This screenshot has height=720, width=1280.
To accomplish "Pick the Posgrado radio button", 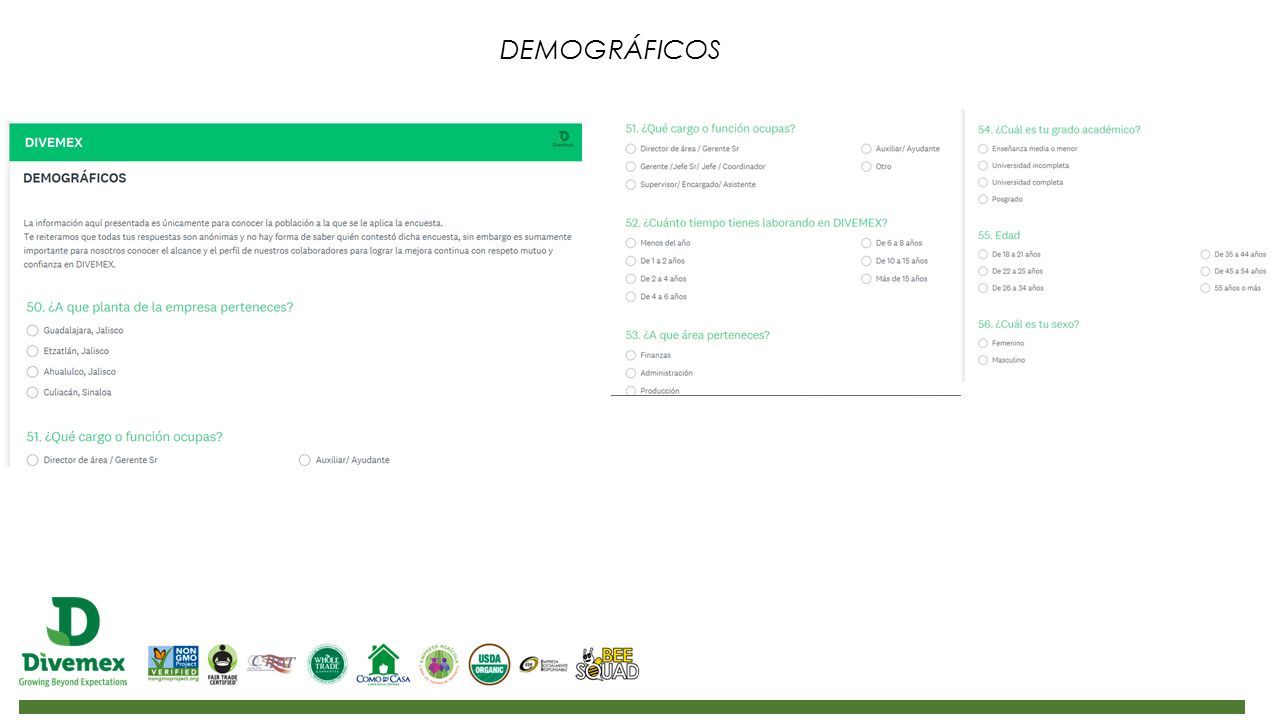I will tap(983, 199).
